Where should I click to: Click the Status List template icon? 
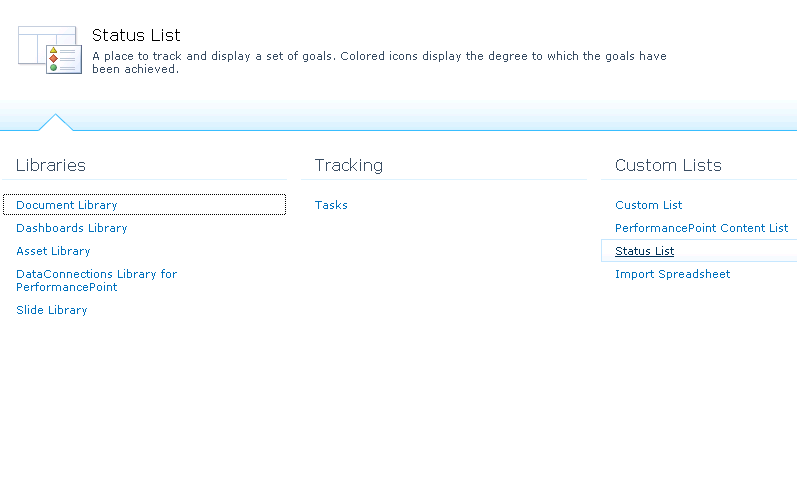pos(50,50)
